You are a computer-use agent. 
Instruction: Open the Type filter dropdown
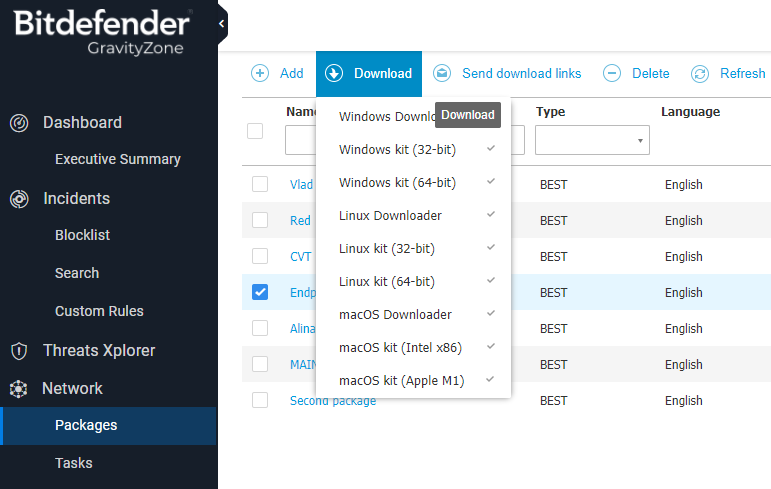[x=592, y=141]
